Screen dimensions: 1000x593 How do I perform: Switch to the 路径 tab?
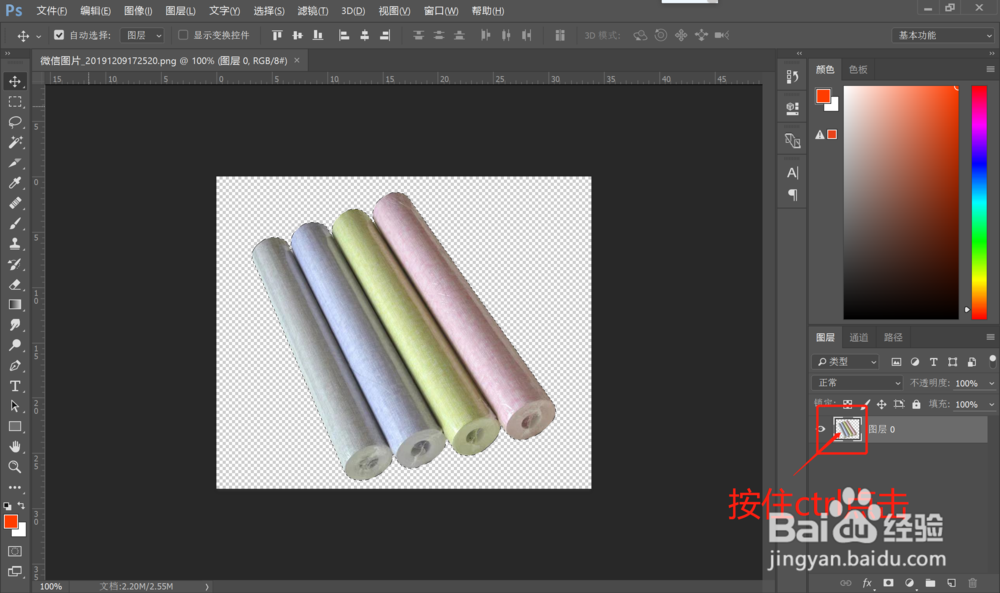pos(893,337)
